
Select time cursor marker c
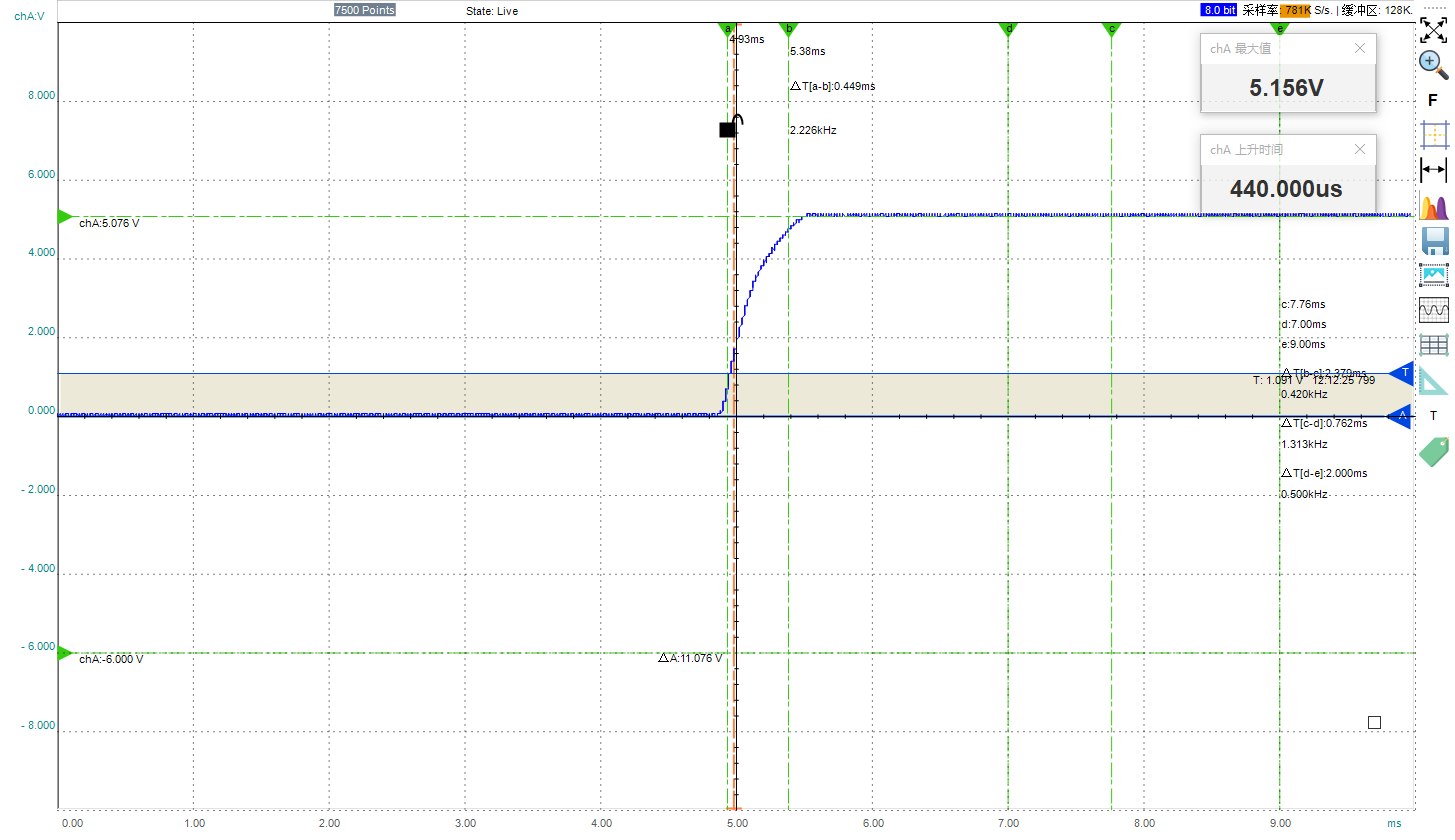(x=1111, y=30)
